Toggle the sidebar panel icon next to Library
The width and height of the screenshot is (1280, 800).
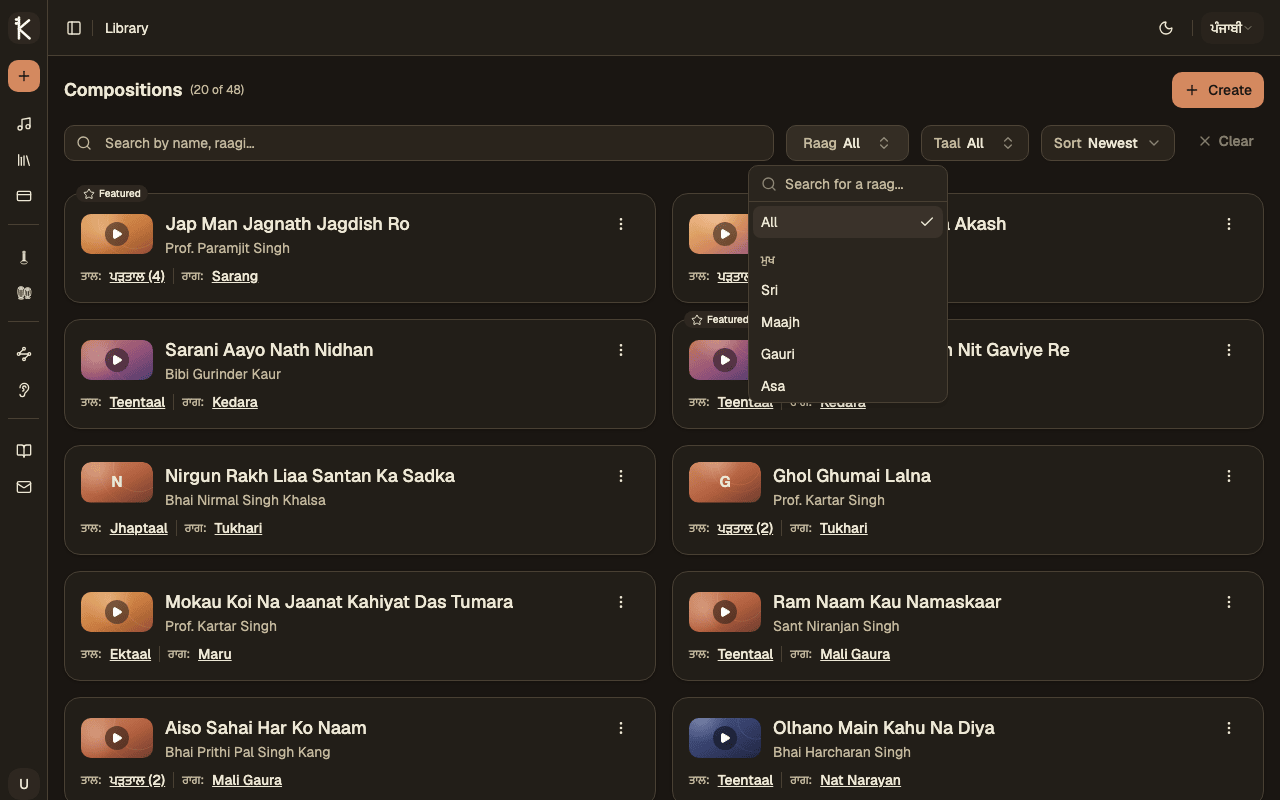(74, 28)
